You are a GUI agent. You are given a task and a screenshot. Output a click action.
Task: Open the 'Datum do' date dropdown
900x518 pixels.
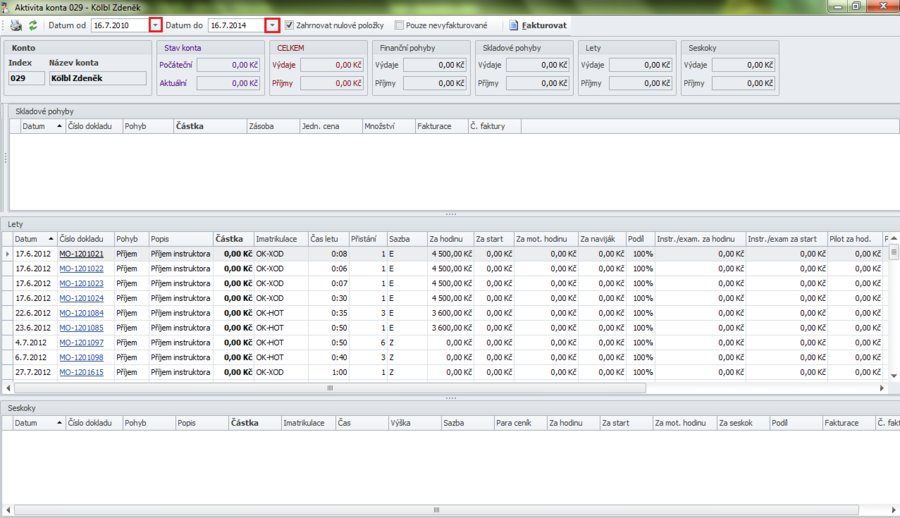click(272, 25)
